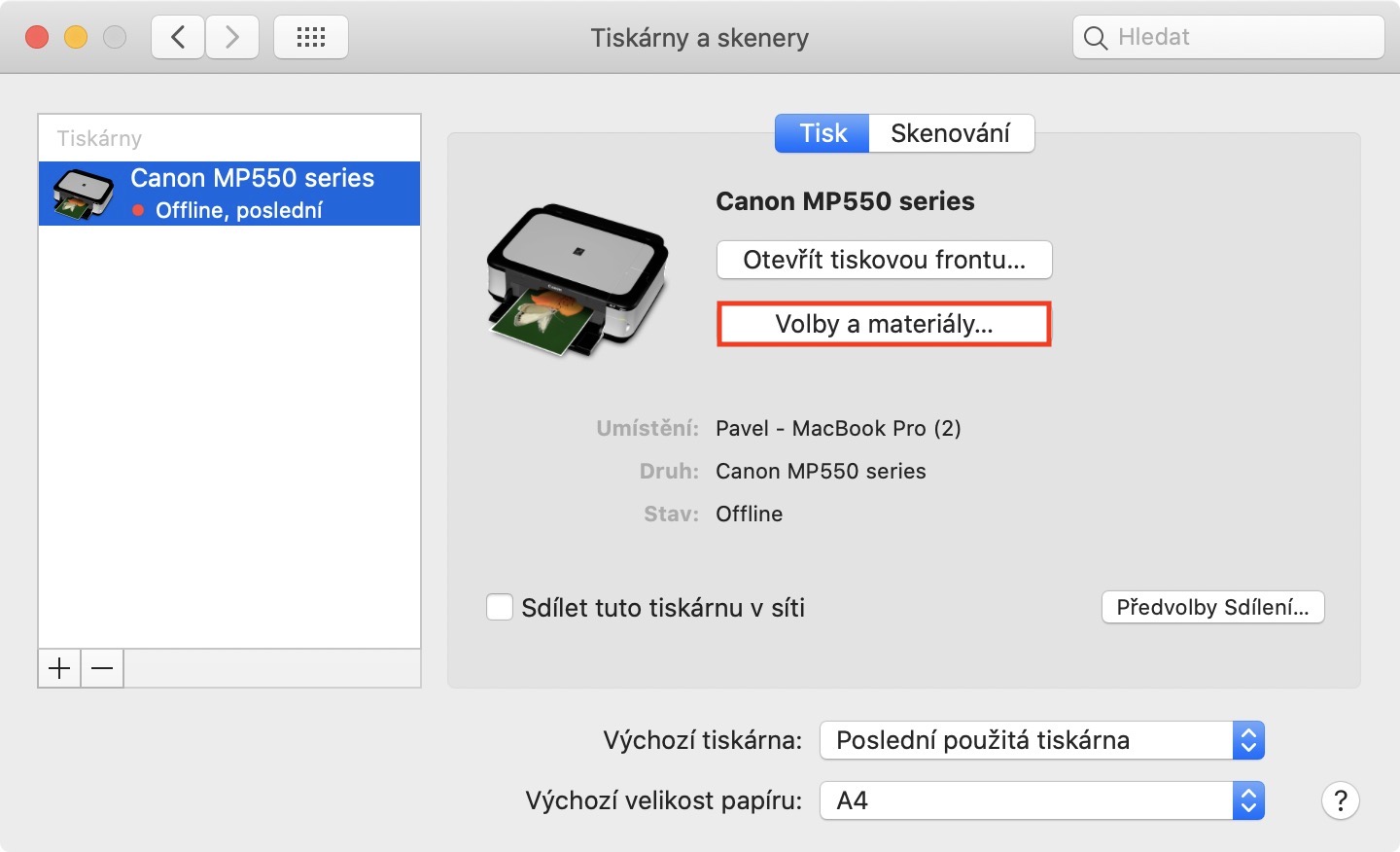Click the small Canon printer icon in the sidebar
This screenshot has width=1400, height=852.
pyautogui.click(x=83, y=194)
